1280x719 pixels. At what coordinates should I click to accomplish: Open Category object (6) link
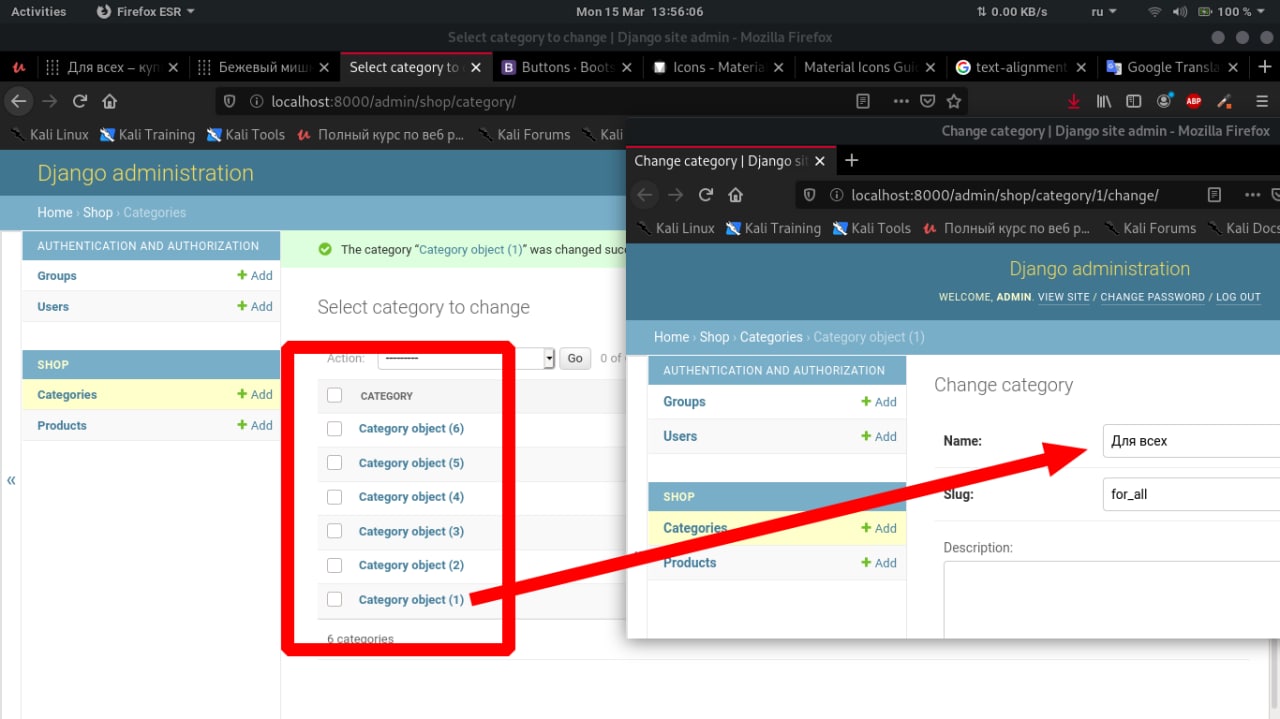pos(411,428)
